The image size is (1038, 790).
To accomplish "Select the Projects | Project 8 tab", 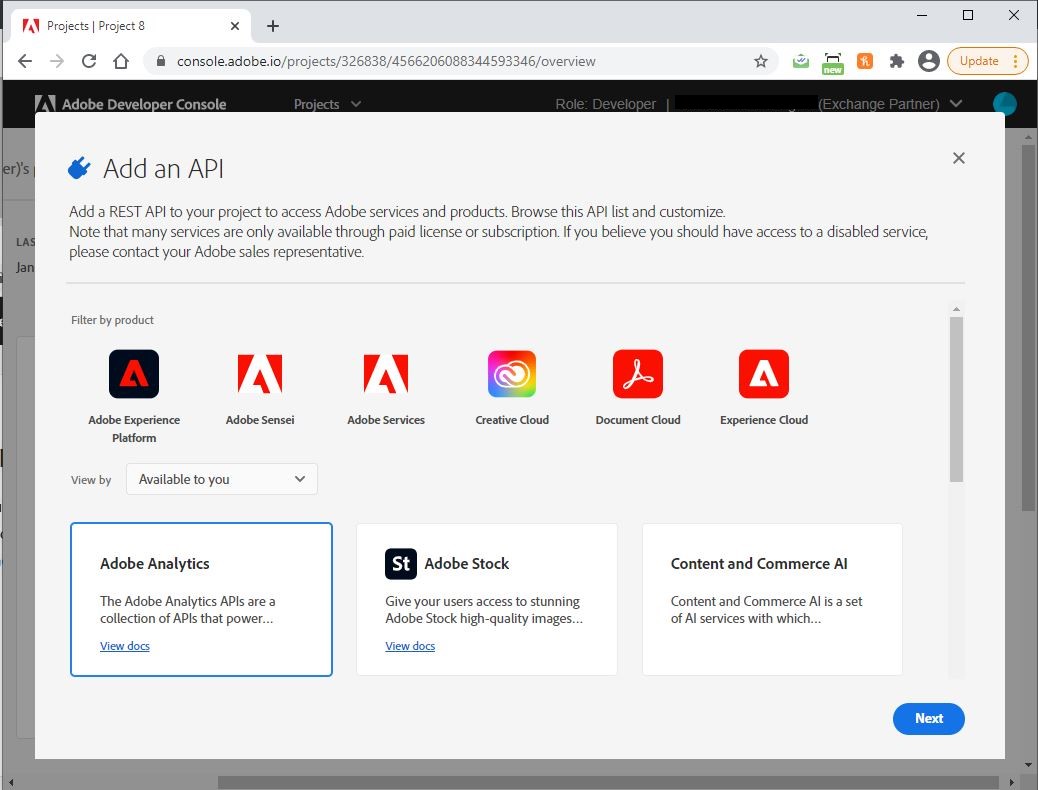I will tap(130, 26).
